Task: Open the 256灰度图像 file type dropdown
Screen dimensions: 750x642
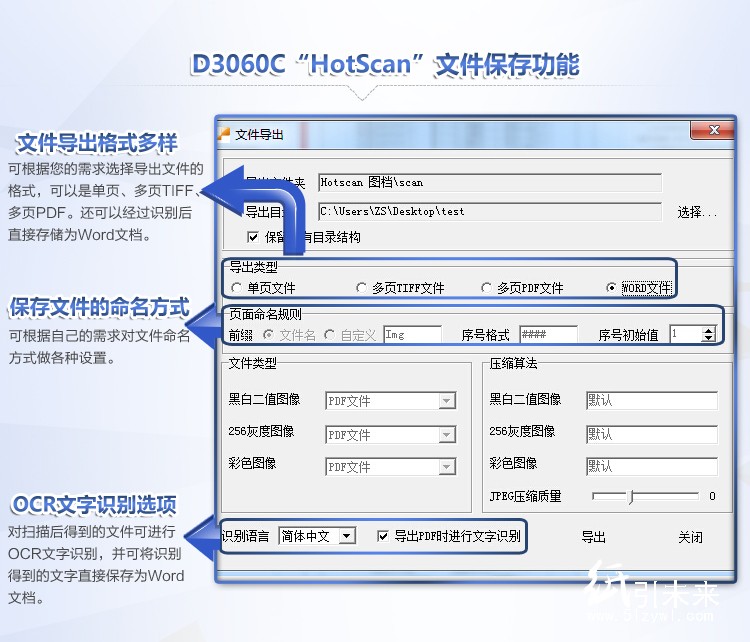Action: (x=446, y=435)
